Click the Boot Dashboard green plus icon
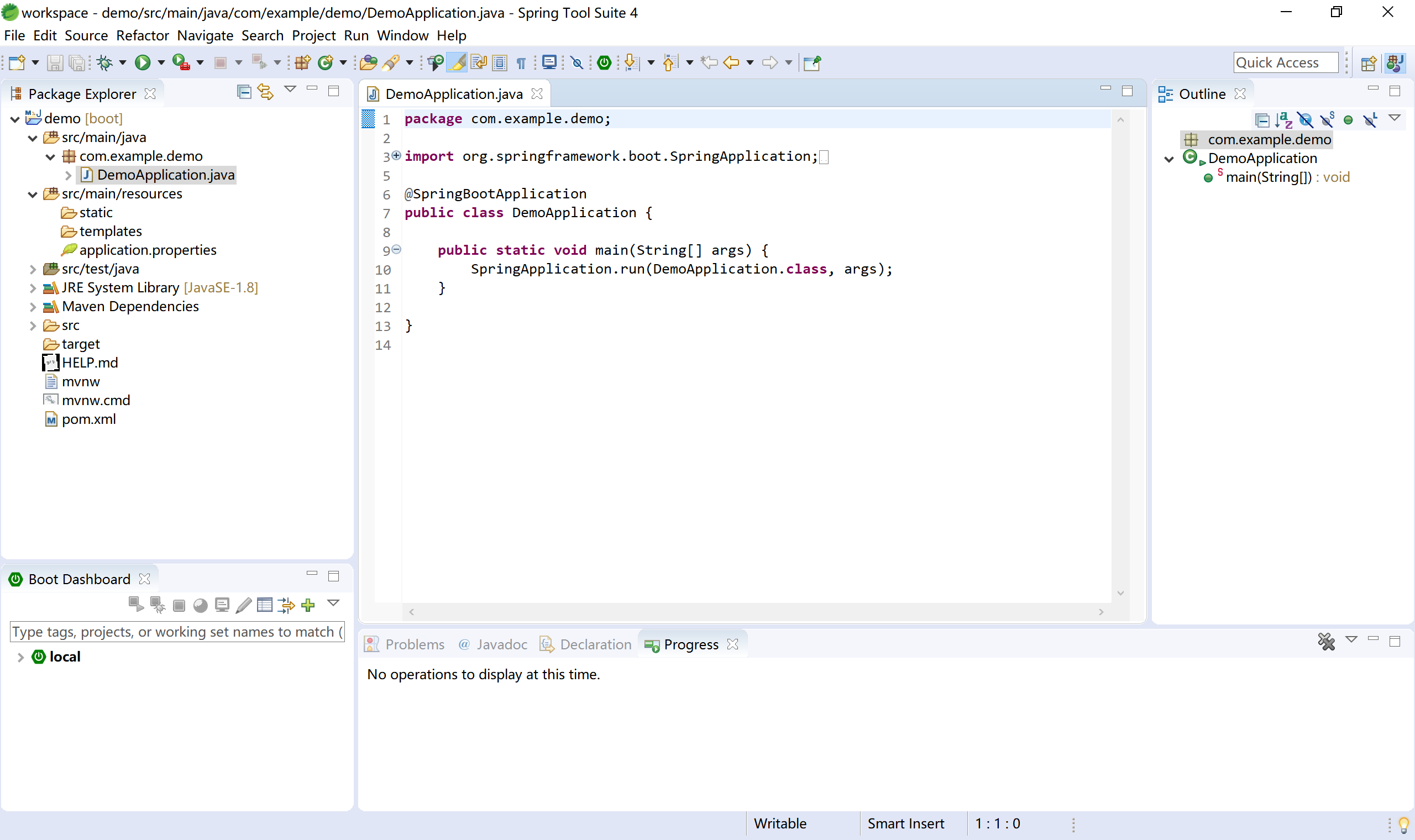 point(308,605)
